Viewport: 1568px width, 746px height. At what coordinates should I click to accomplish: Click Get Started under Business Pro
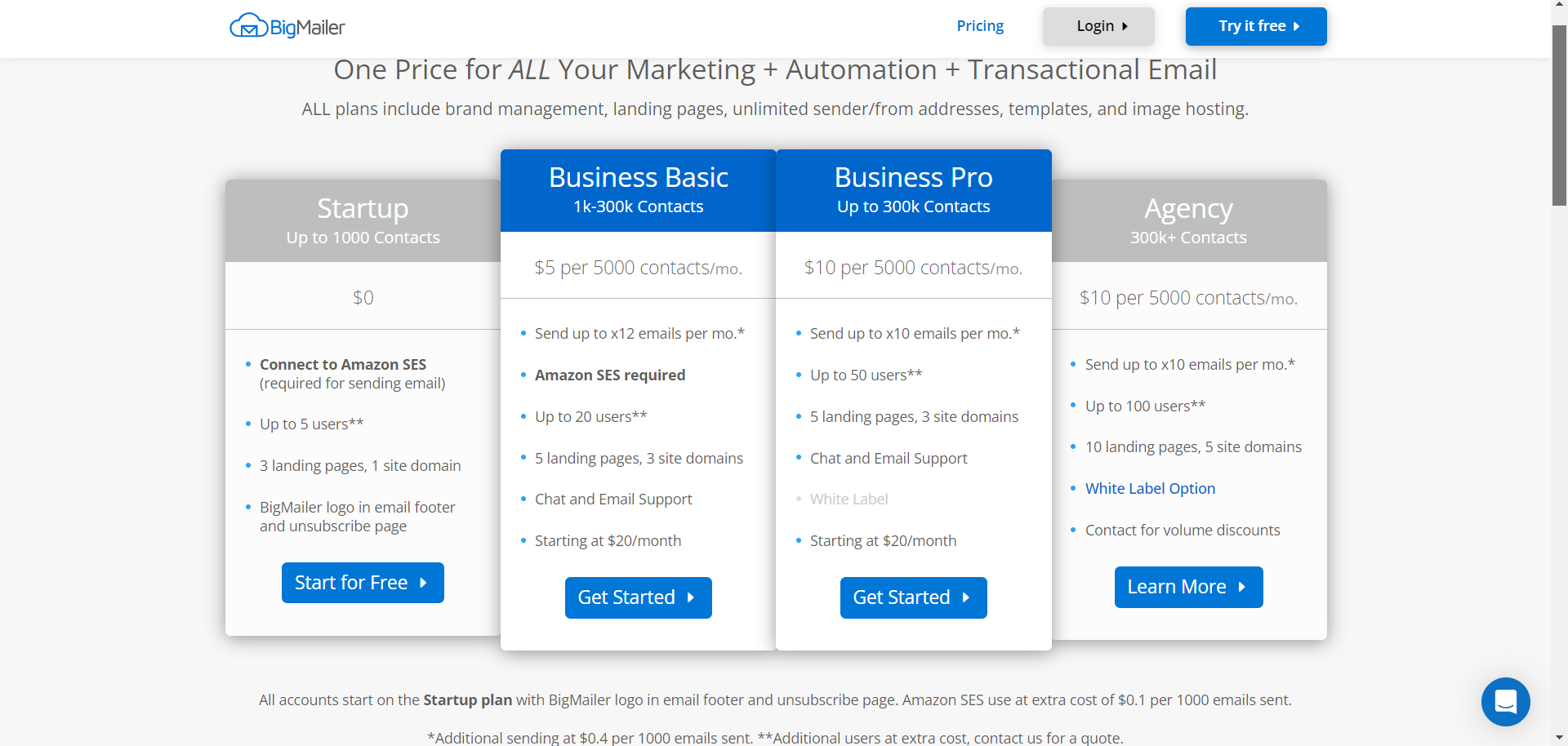pos(914,597)
